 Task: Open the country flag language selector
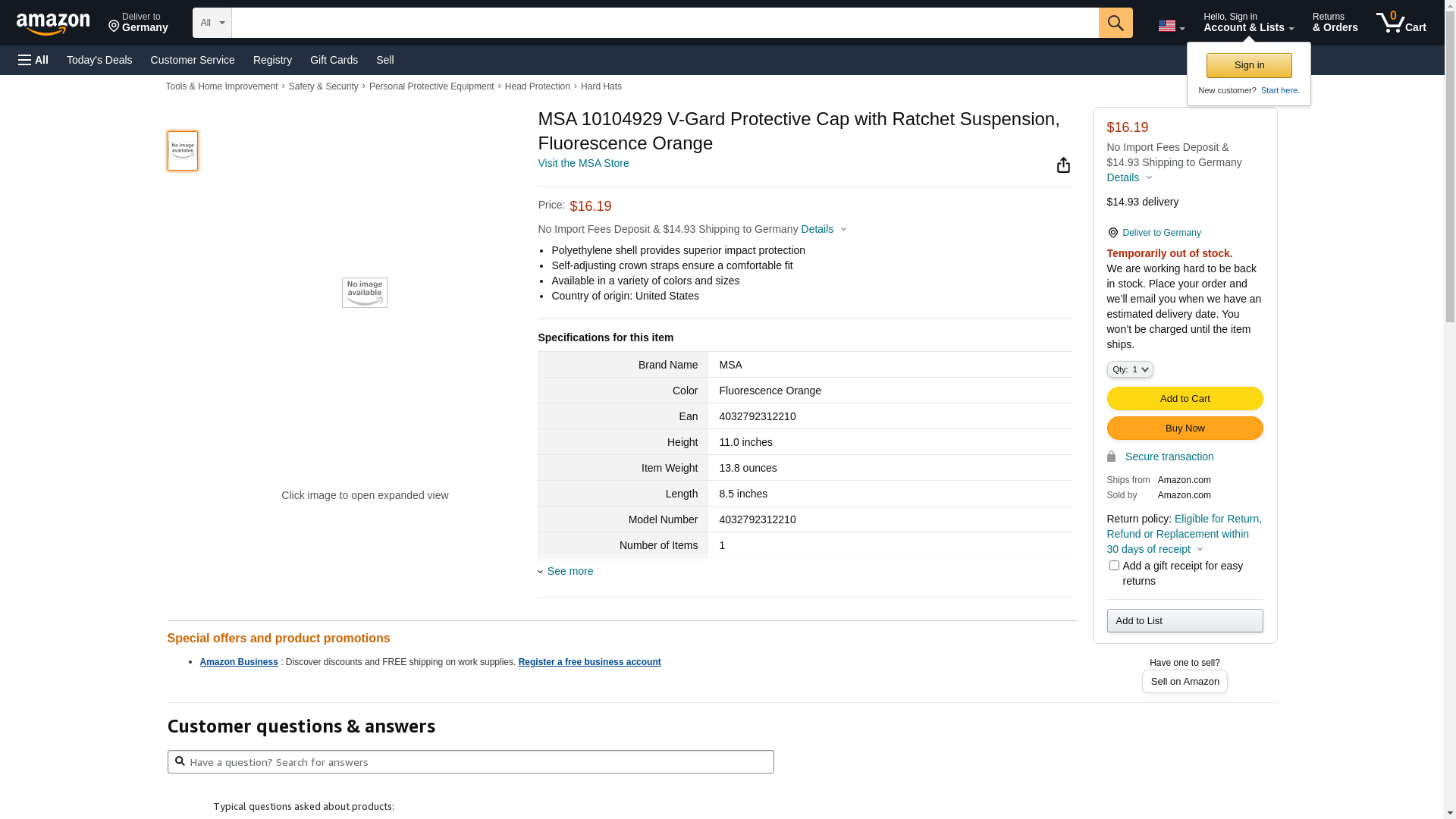[1171, 26]
